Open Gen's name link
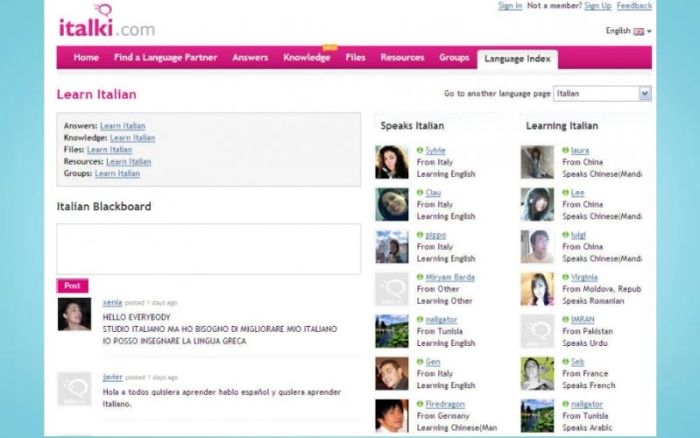This screenshot has height=438, width=700. [433, 362]
